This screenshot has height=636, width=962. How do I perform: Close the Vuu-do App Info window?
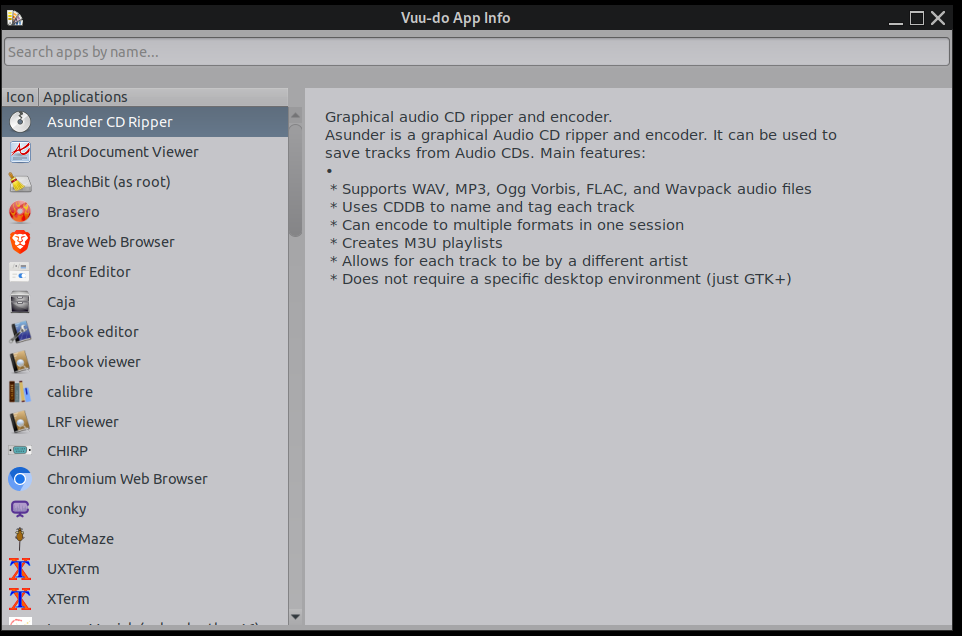pyautogui.click(x=938, y=18)
